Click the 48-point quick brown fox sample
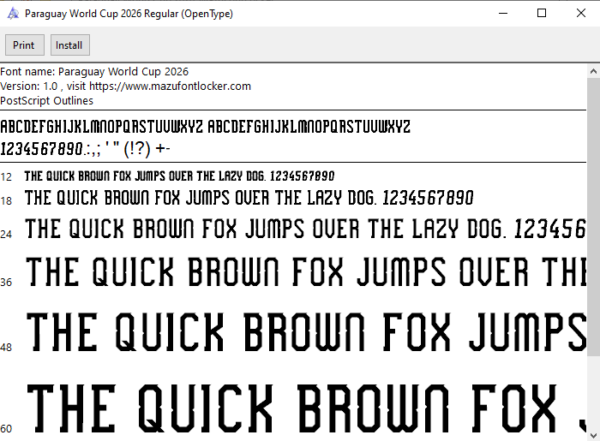The image size is (600, 441). [x=305, y=332]
